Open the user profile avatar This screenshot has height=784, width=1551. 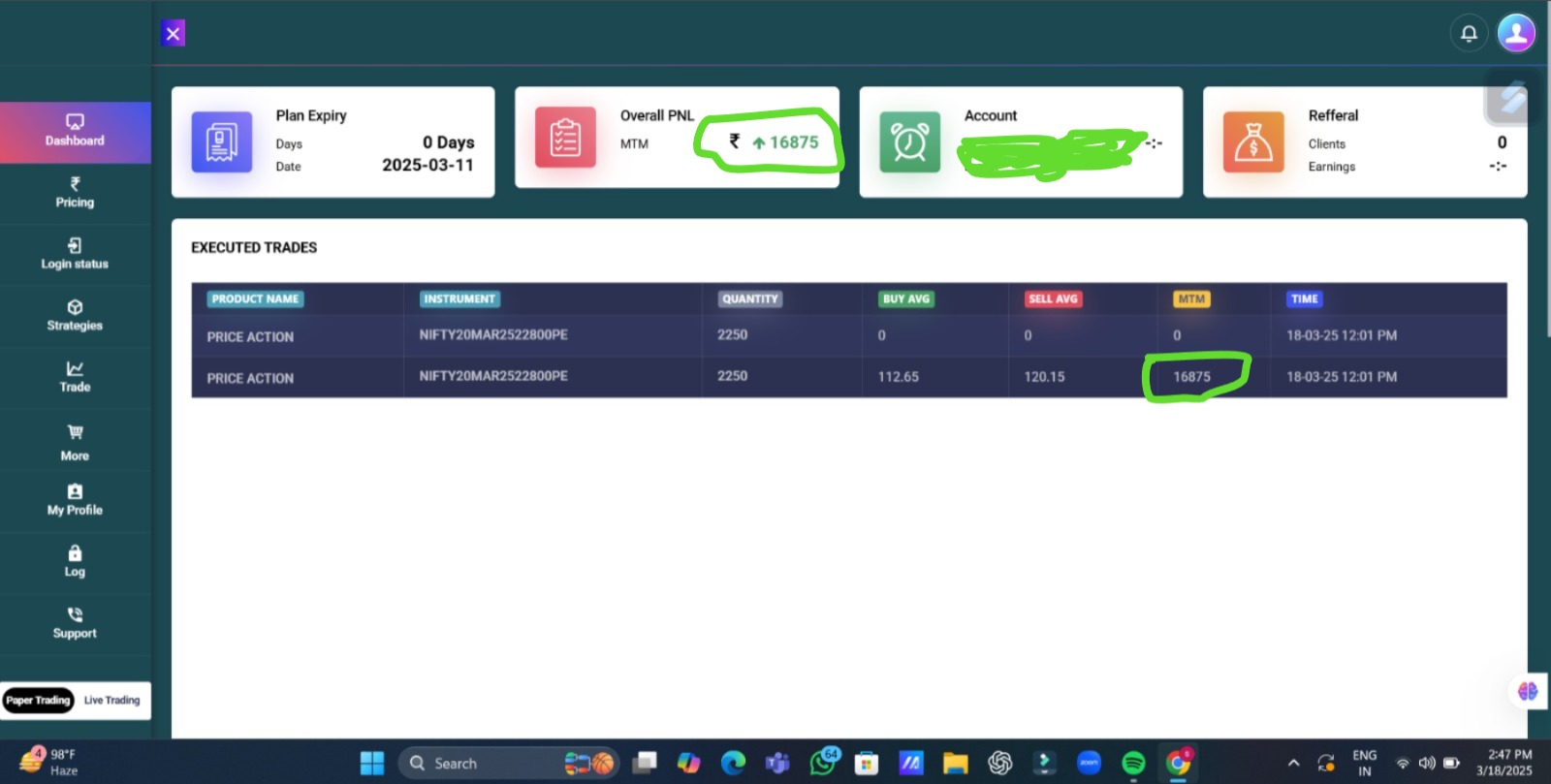pos(1516,33)
